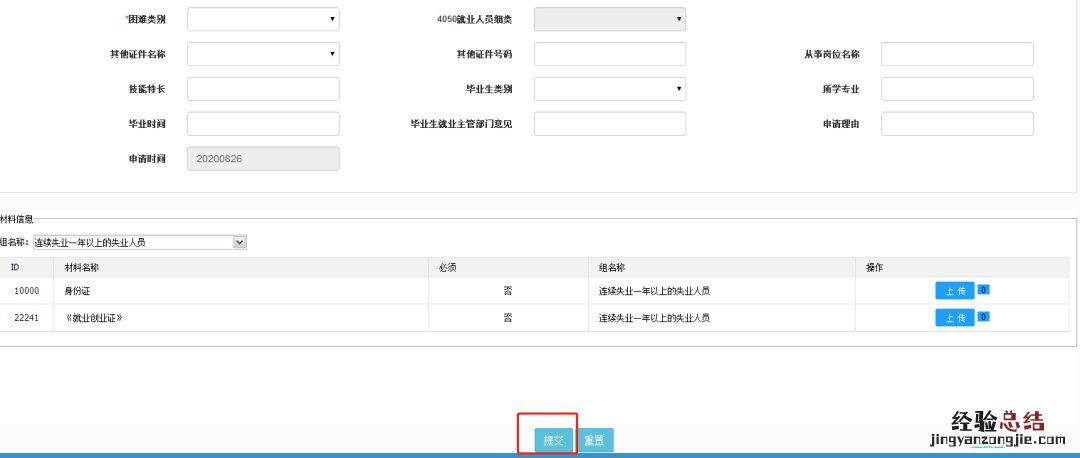This screenshot has height=458, width=1080.
Task: Click material ID 10000 in the table
Action: tap(27, 291)
